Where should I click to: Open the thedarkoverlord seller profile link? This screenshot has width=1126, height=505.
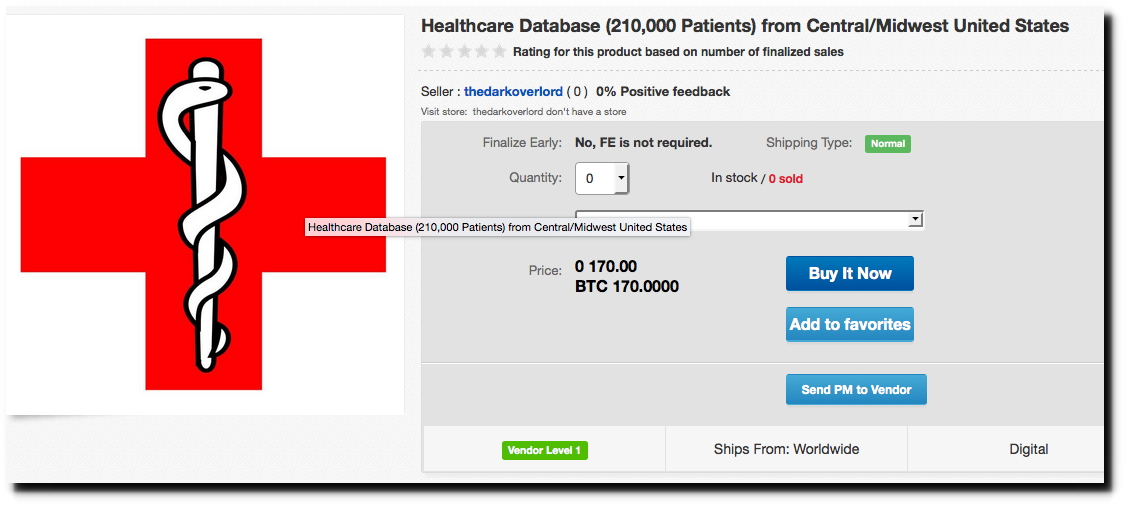click(513, 92)
